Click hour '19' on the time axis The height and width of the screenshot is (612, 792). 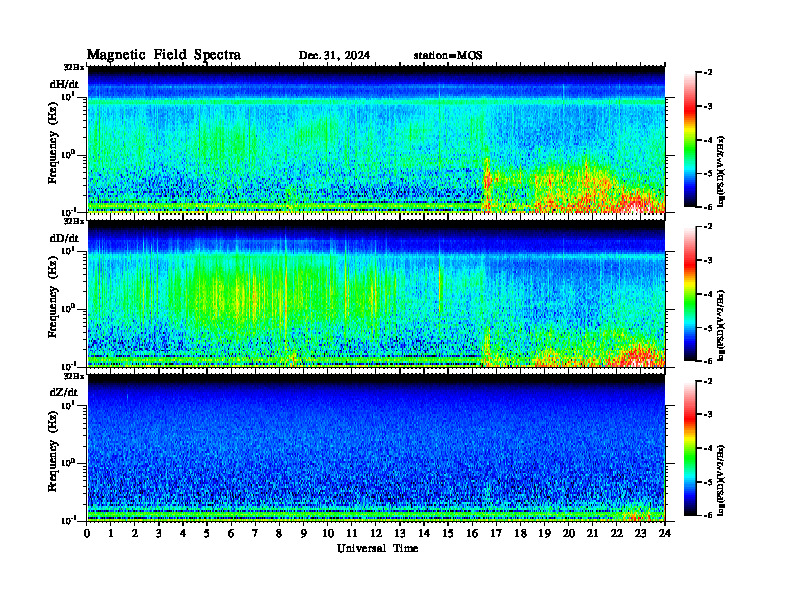point(544,534)
